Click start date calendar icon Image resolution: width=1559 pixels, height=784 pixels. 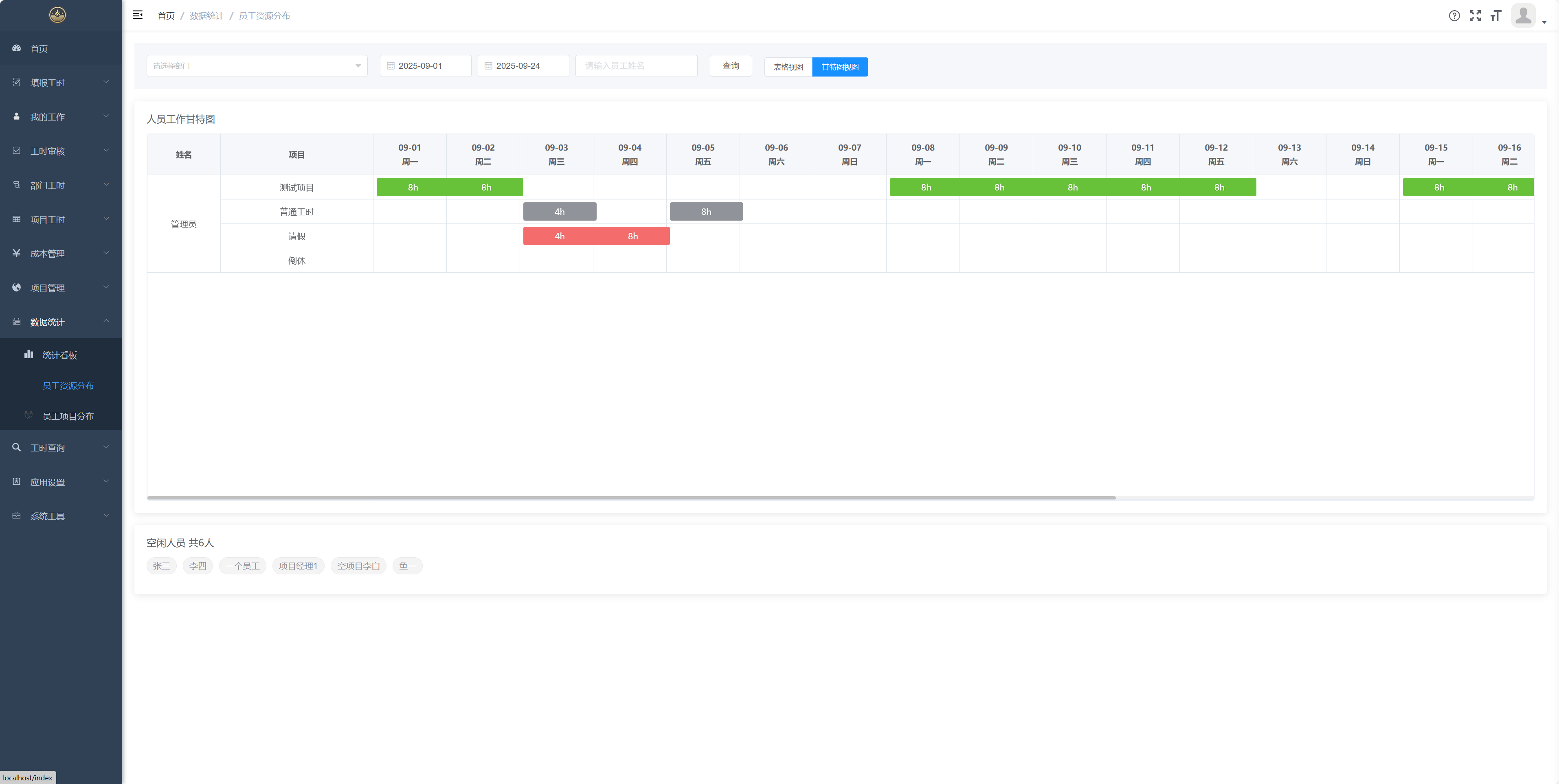390,66
